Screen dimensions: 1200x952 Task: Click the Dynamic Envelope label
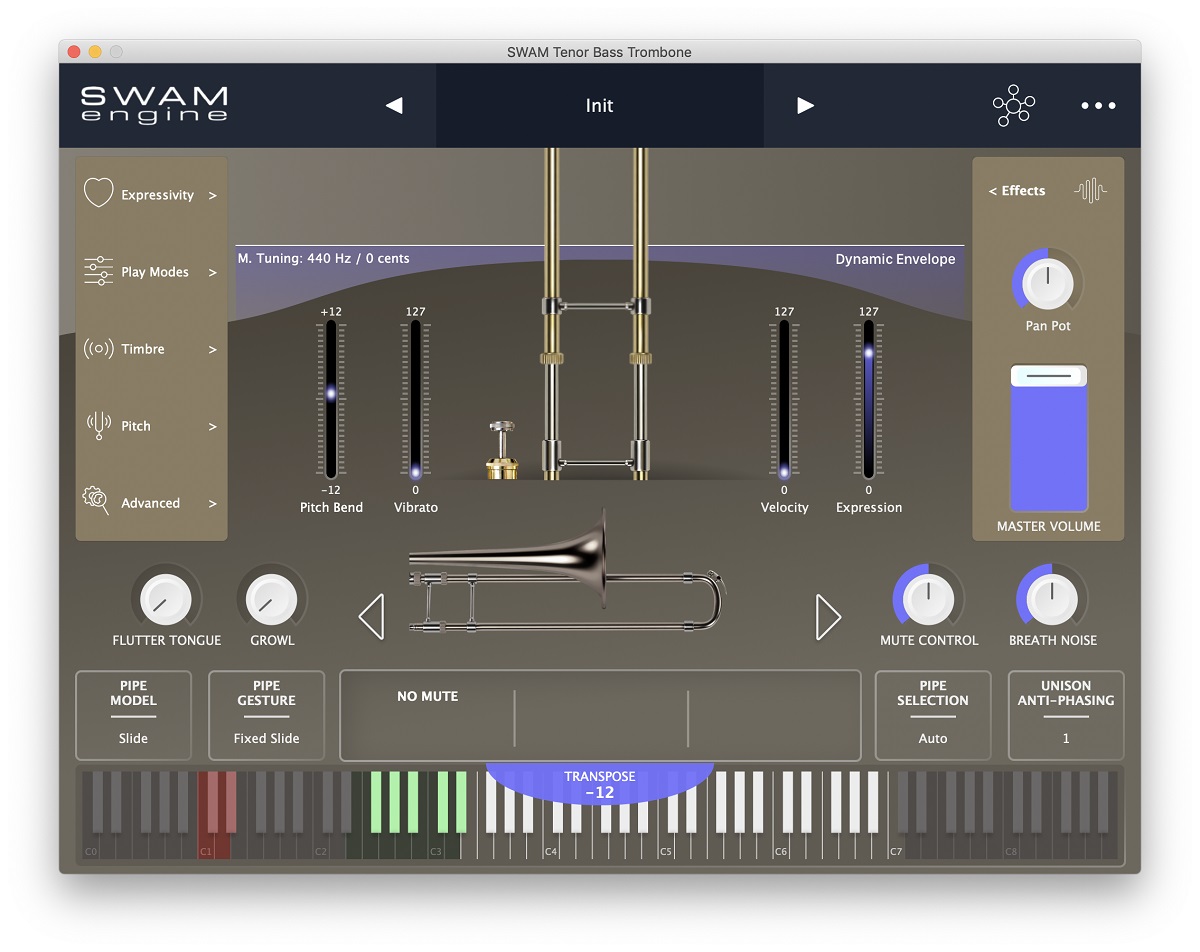895,259
